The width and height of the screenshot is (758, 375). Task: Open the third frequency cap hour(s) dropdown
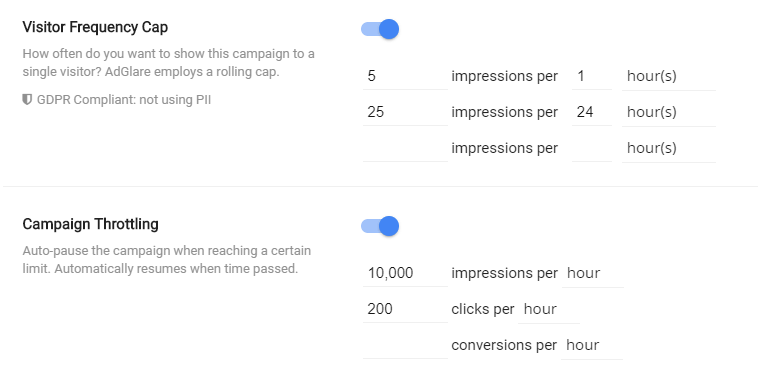pyautogui.click(x=669, y=148)
